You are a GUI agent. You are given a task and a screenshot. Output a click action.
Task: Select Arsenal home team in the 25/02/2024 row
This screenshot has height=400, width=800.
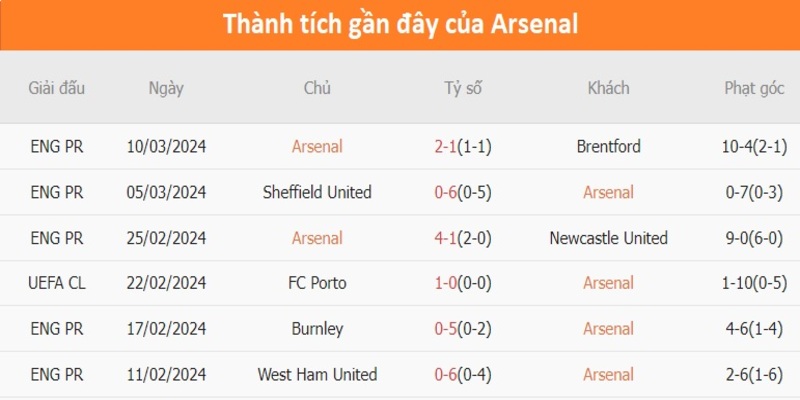pyautogui.click(x=317, y=238)
